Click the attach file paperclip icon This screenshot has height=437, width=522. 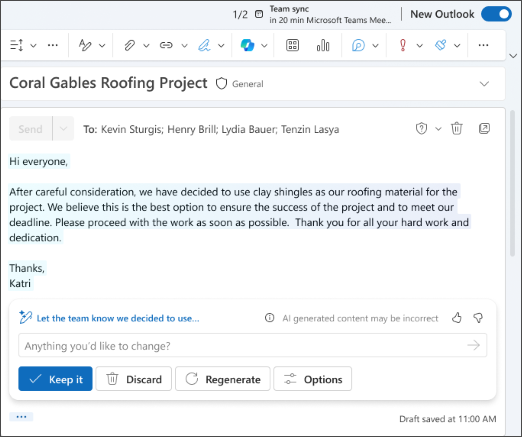pos(129,45)
